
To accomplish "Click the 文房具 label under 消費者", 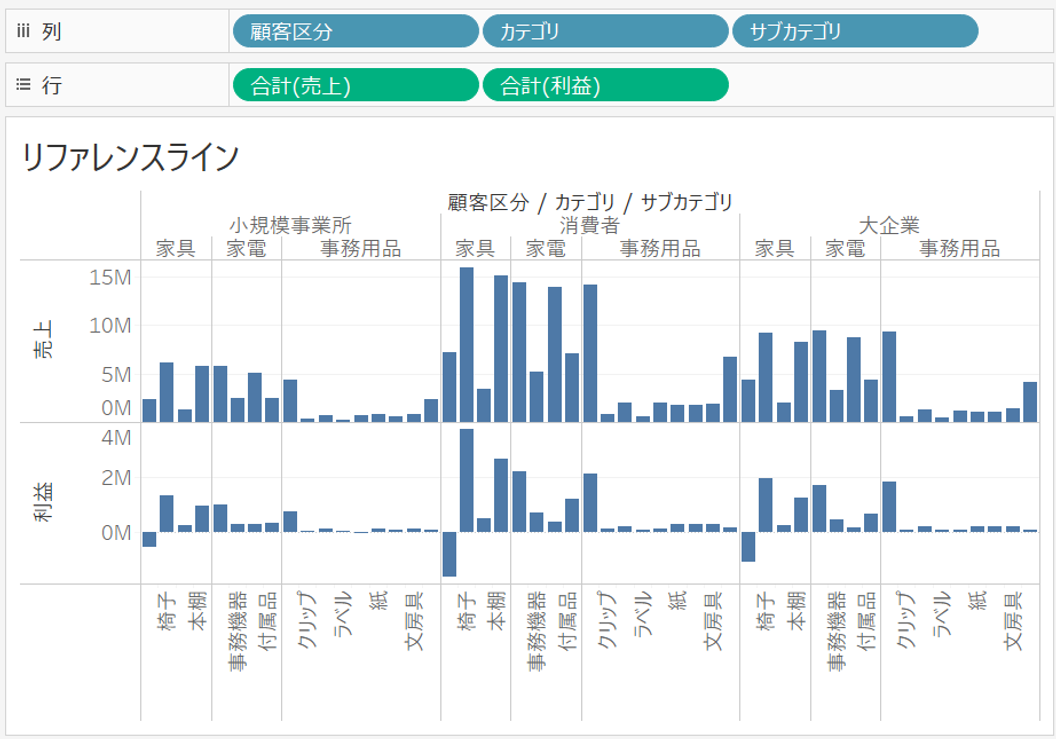I will click(x=714, y=620).
